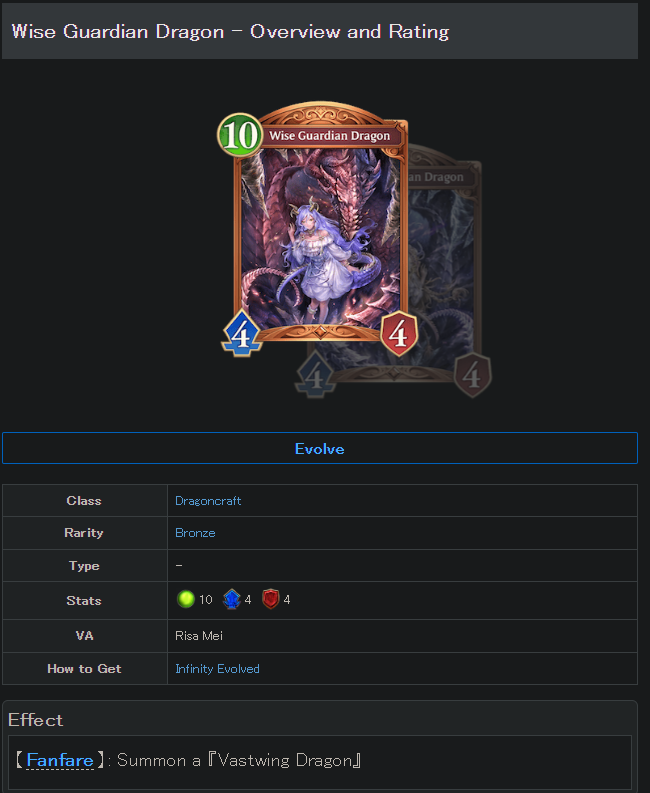Toggle the Evolve card view button
Screen dimensions: 650x793
(x=320, y=448)
